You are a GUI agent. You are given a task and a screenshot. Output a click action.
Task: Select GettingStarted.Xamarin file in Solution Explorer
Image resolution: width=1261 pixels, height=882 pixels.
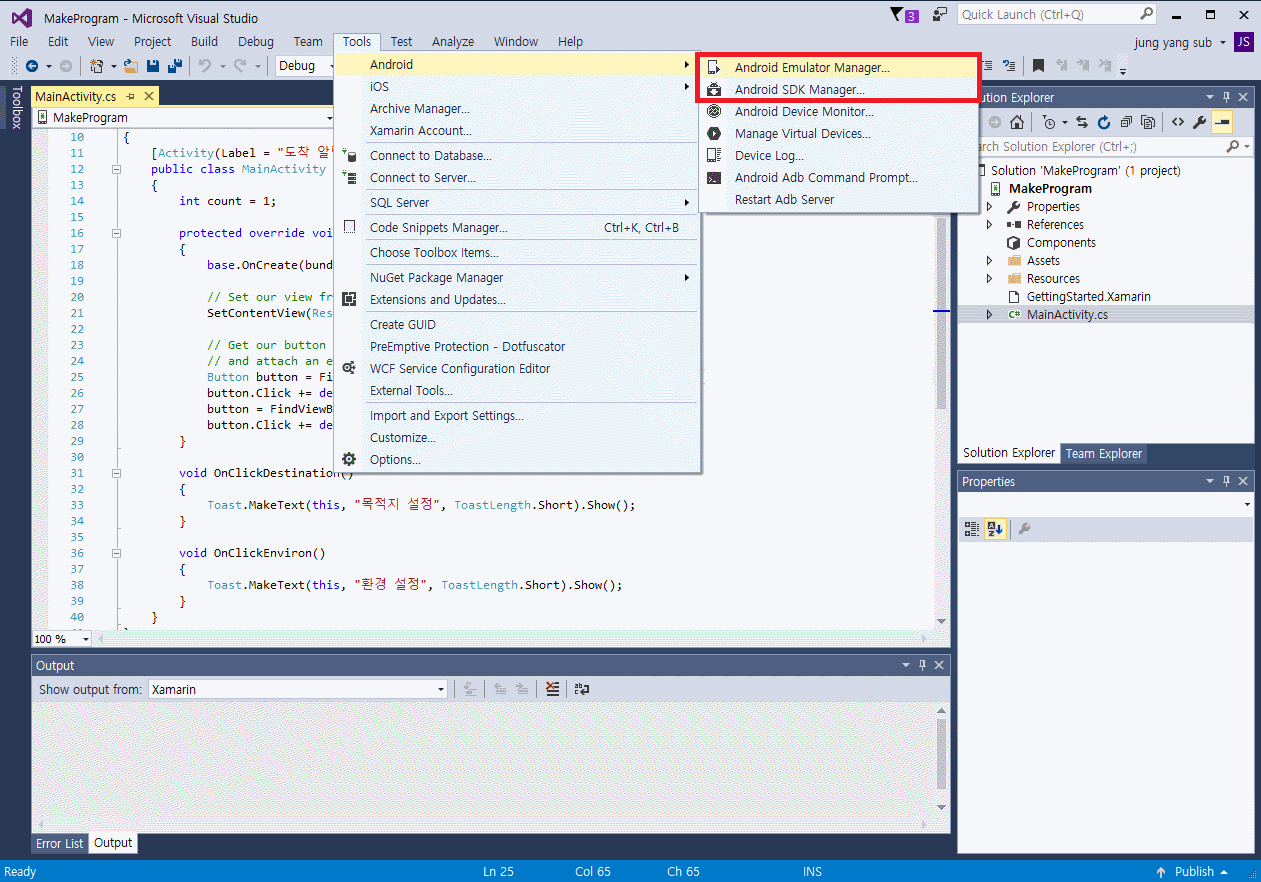tap(1088, 297)
